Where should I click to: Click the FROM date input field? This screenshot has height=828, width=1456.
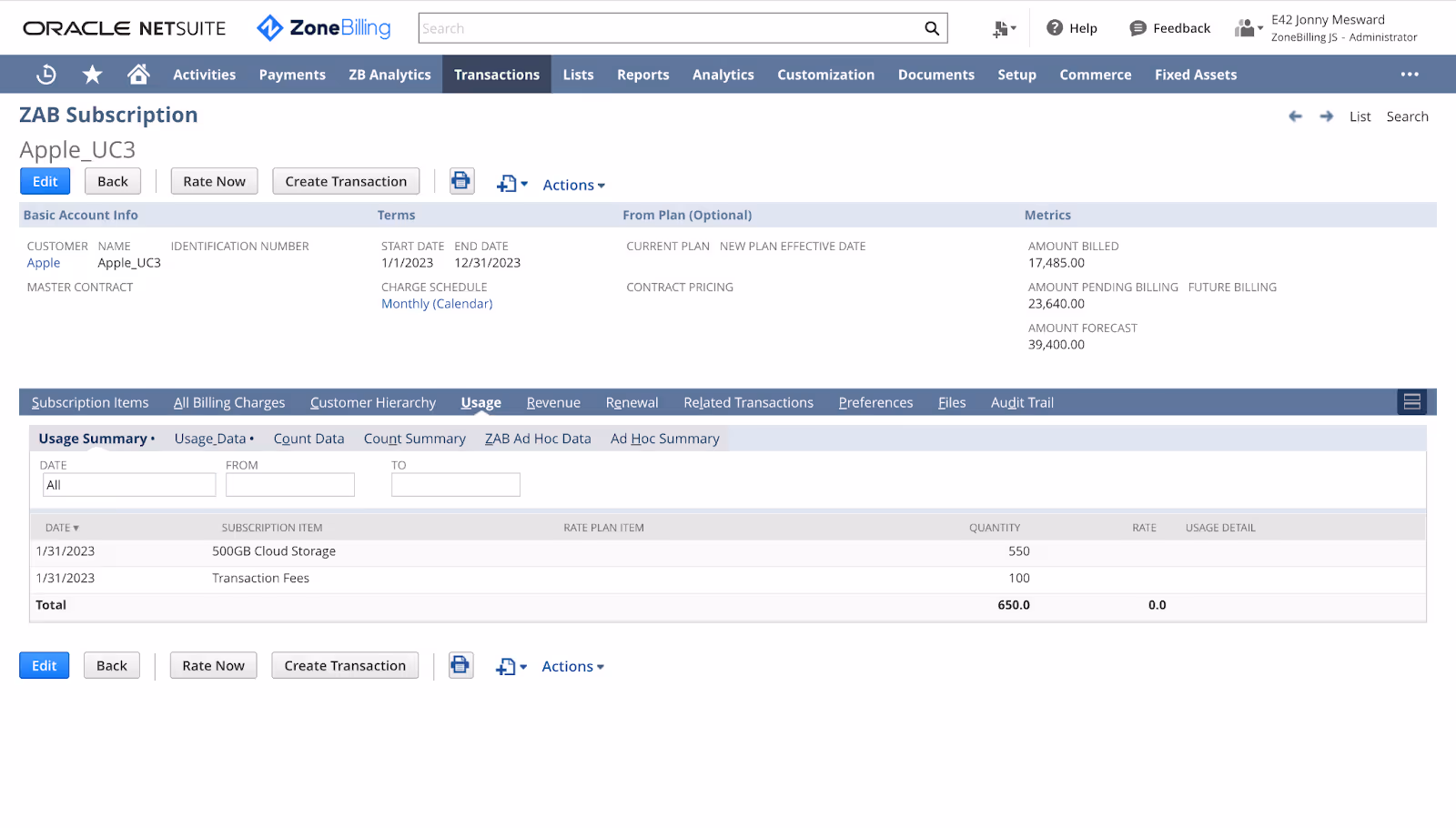290,485
